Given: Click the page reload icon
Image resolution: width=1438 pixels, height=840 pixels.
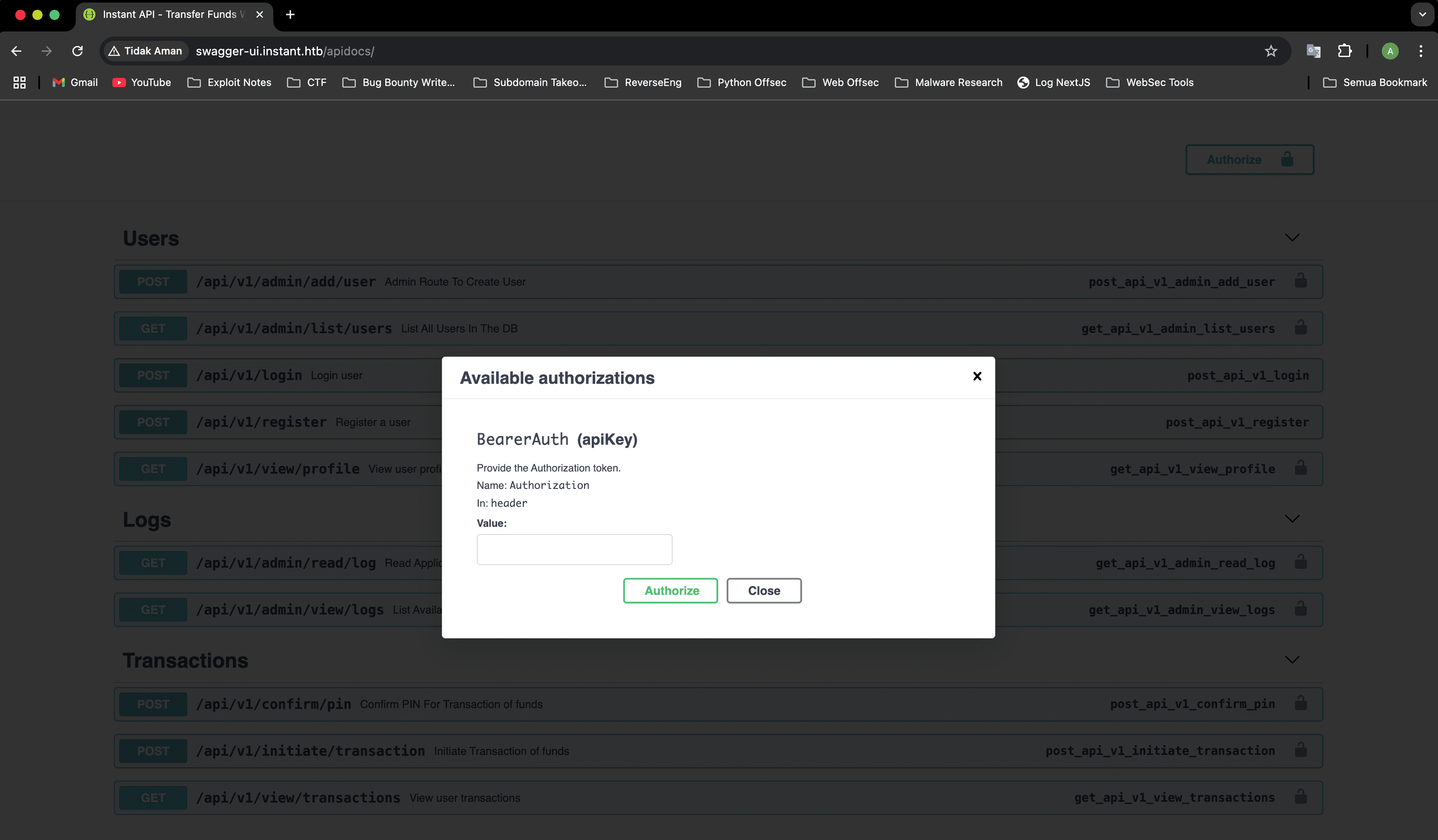Looking at the screenshot, I should tap(77, 51).
